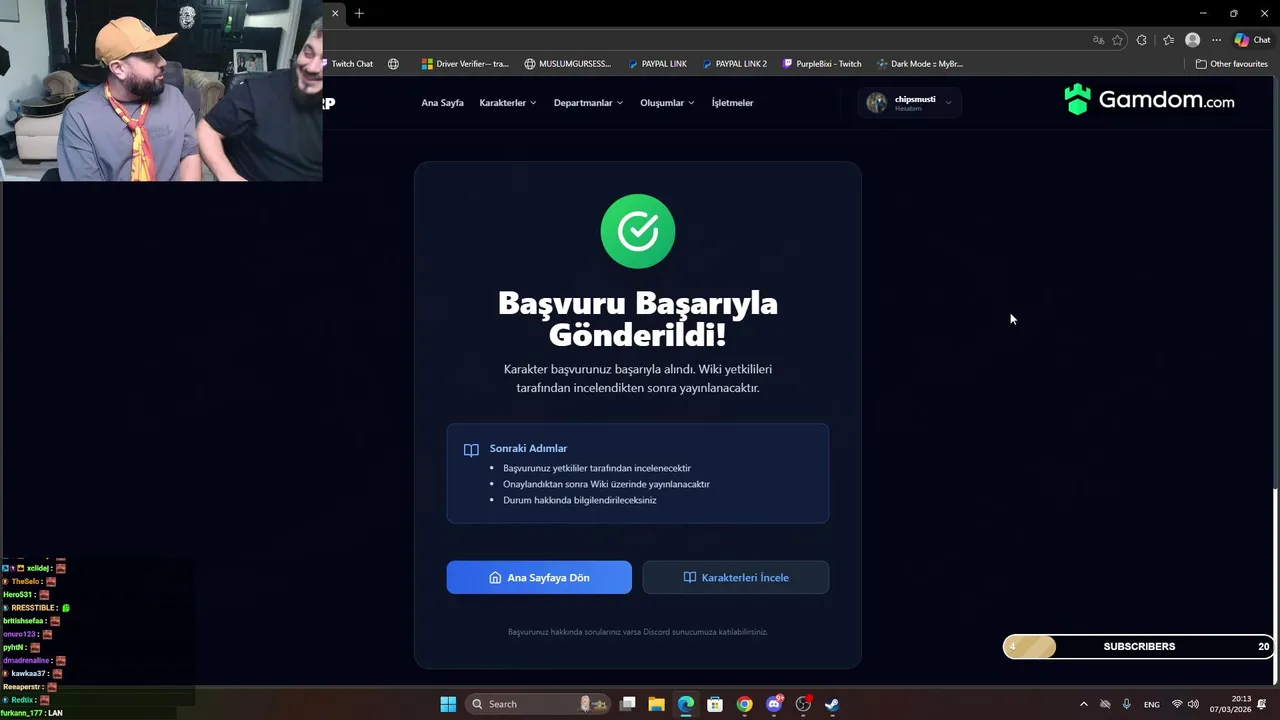Screen dimensions: 1280x720
Task: Open the Other favourites folder
Action: tap(1232, 64)
